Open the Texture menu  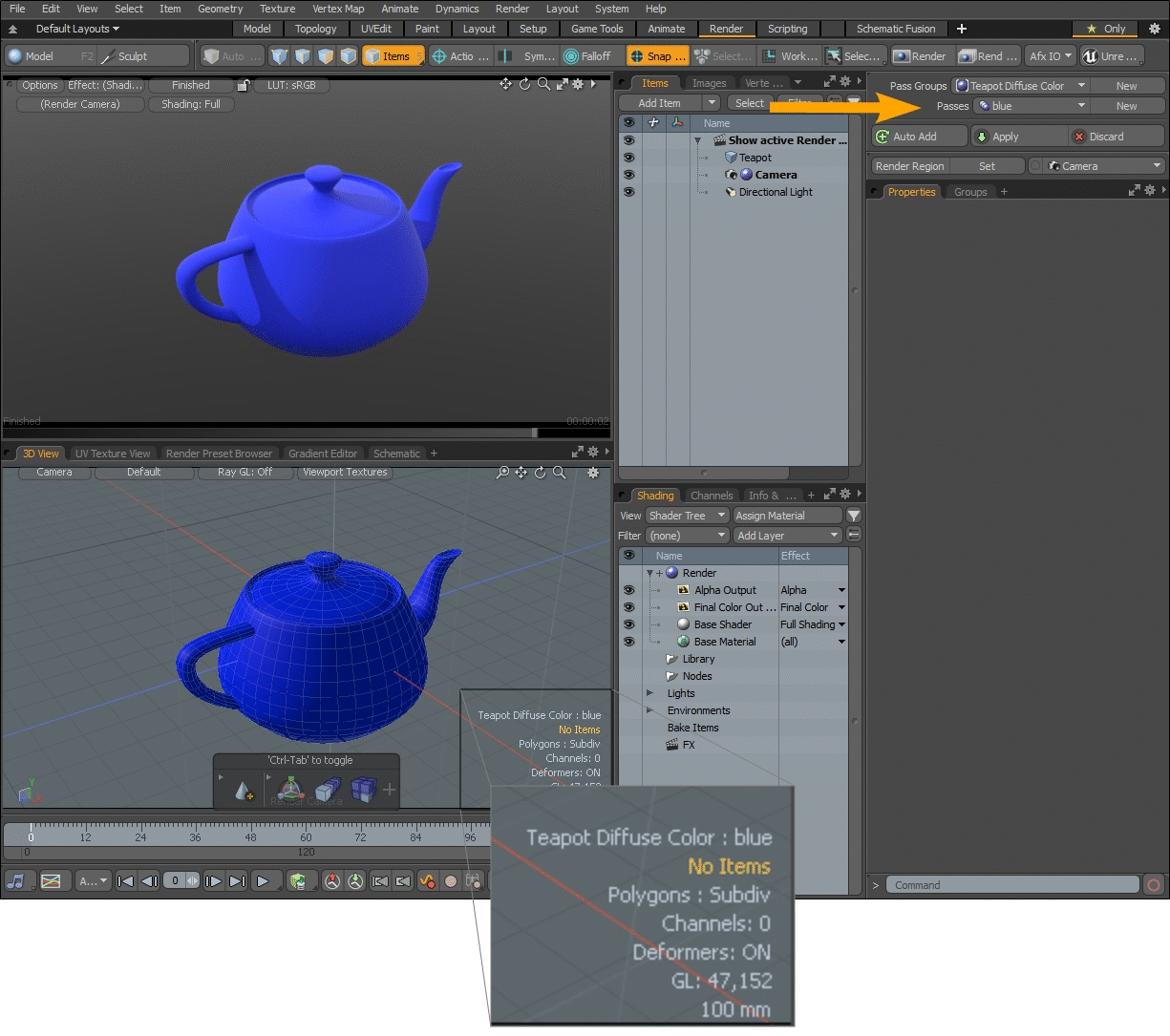277,9
